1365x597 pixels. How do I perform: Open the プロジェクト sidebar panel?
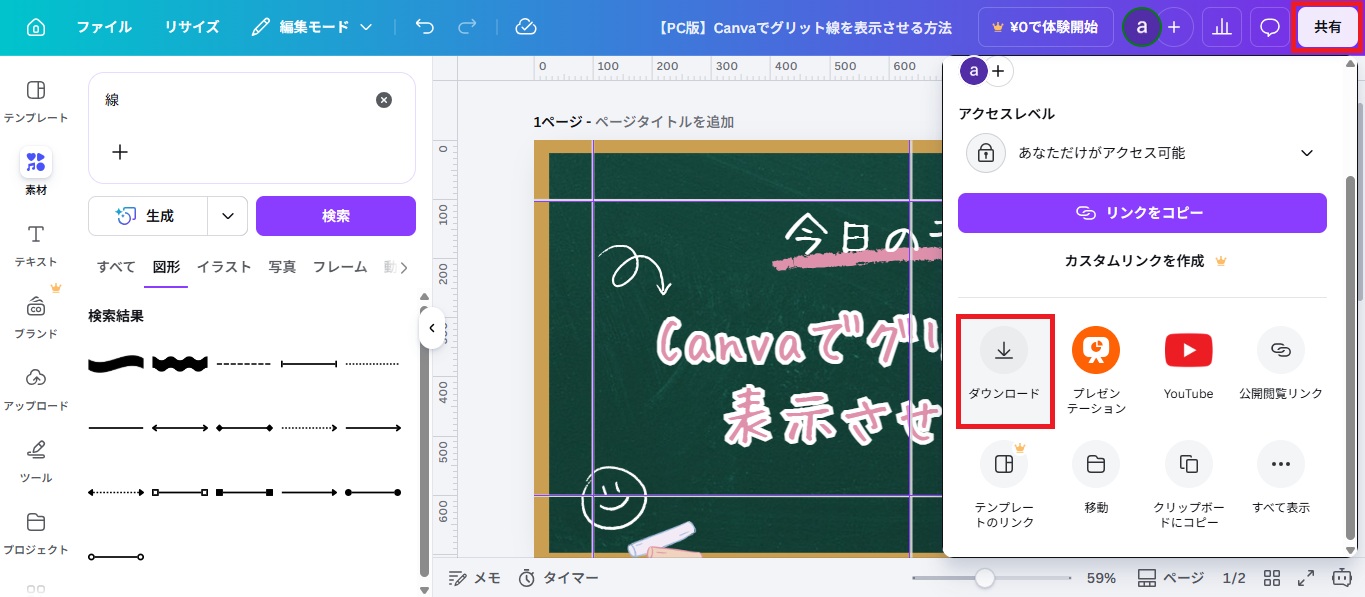[x=36, y=532]
